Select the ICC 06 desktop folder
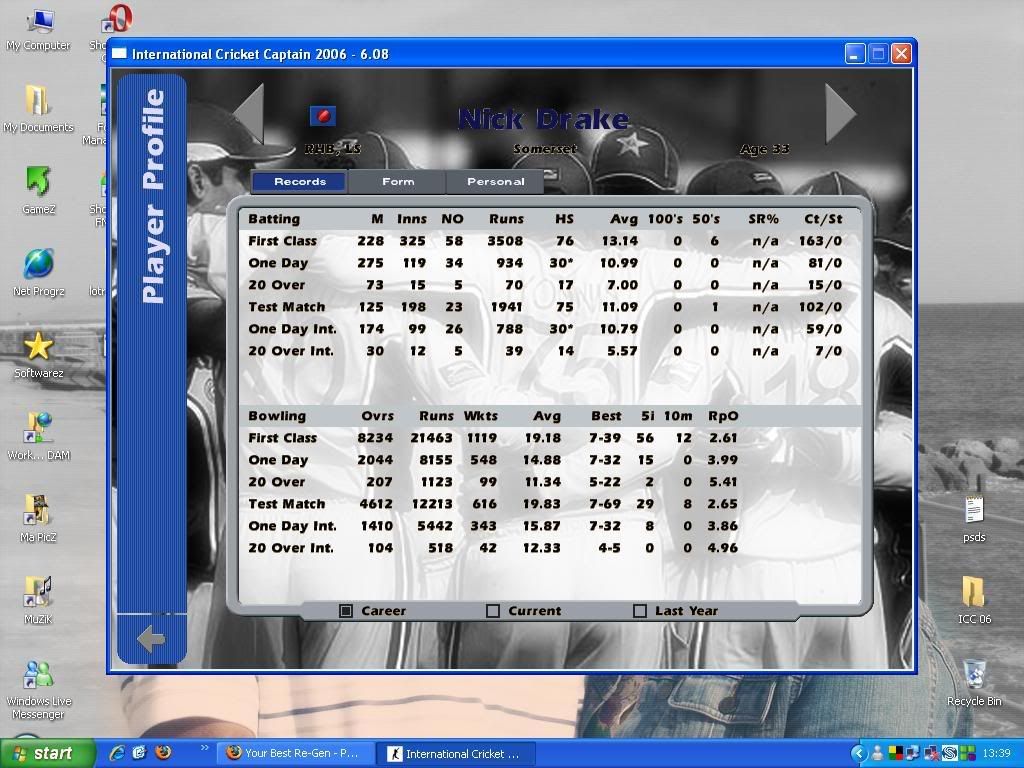 tap(974, 600)
